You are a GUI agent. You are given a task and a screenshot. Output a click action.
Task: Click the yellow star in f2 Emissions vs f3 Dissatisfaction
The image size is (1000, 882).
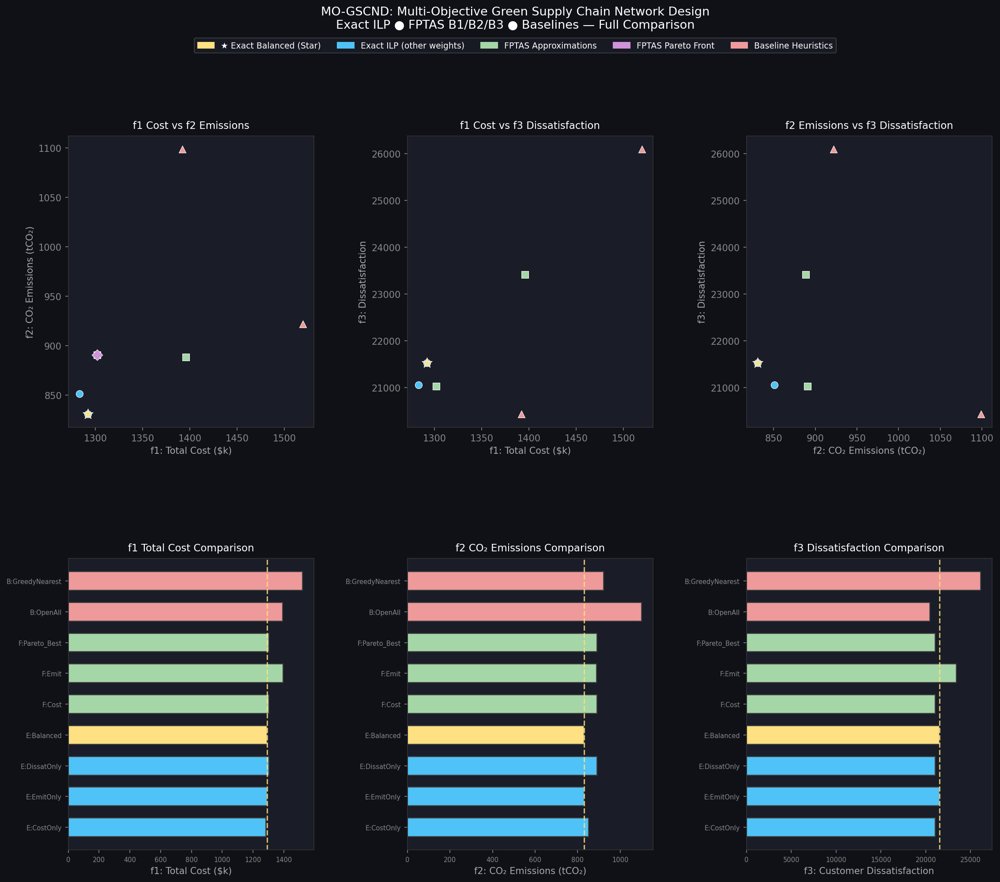pos(758,363)
